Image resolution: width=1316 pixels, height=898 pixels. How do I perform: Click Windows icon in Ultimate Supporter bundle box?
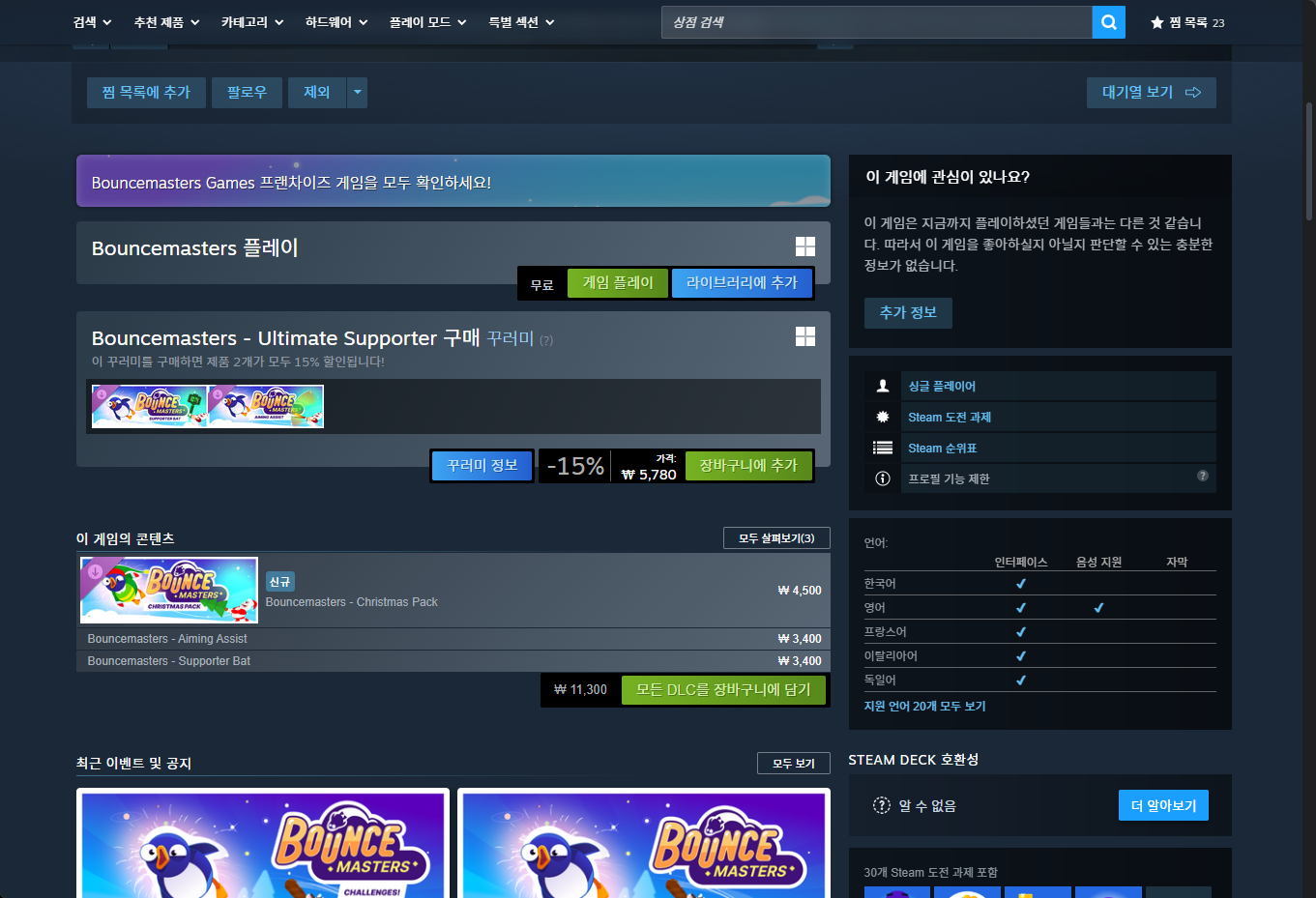[x=805, y=336]
